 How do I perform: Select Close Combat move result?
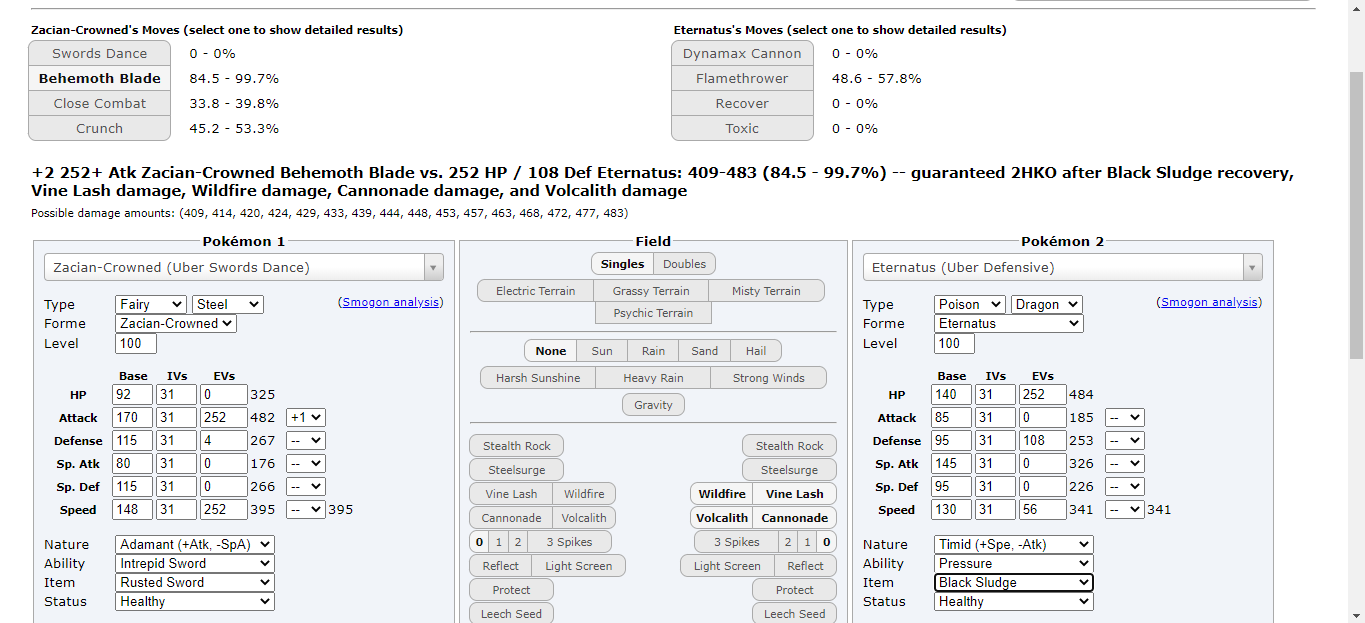(x=100, y=103)
